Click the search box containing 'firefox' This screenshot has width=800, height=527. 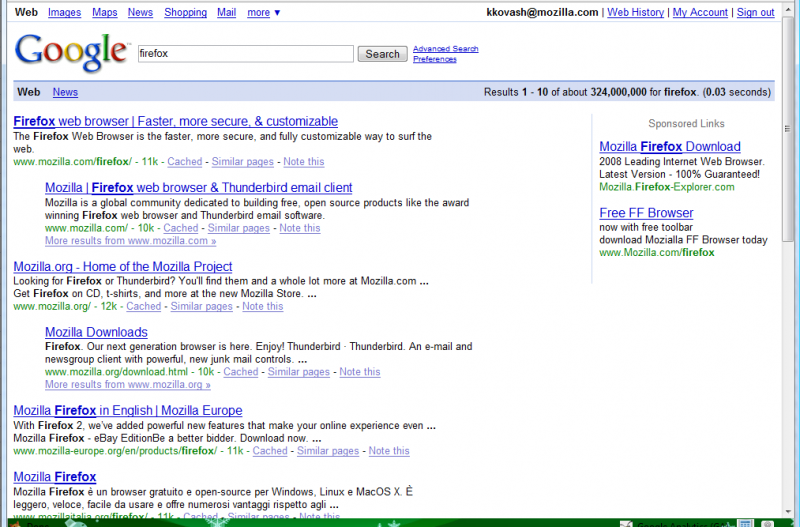245,53
